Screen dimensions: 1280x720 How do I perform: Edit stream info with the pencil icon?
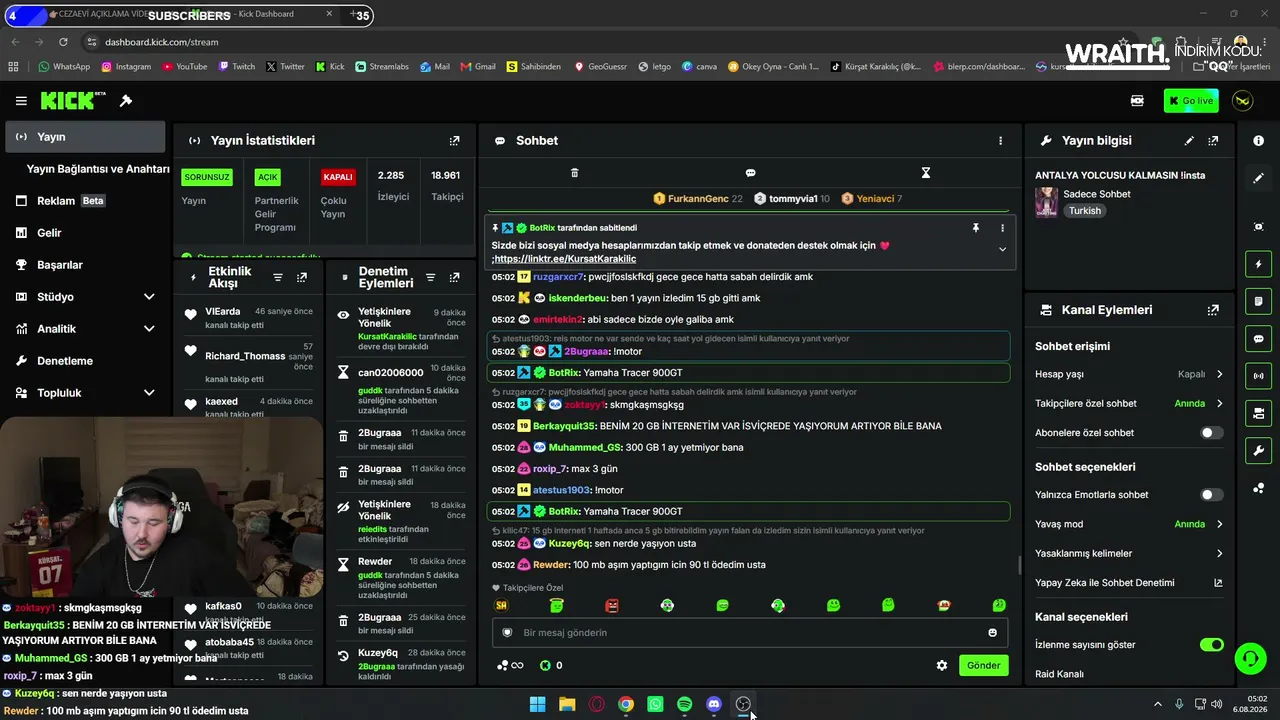point(1189,141)
